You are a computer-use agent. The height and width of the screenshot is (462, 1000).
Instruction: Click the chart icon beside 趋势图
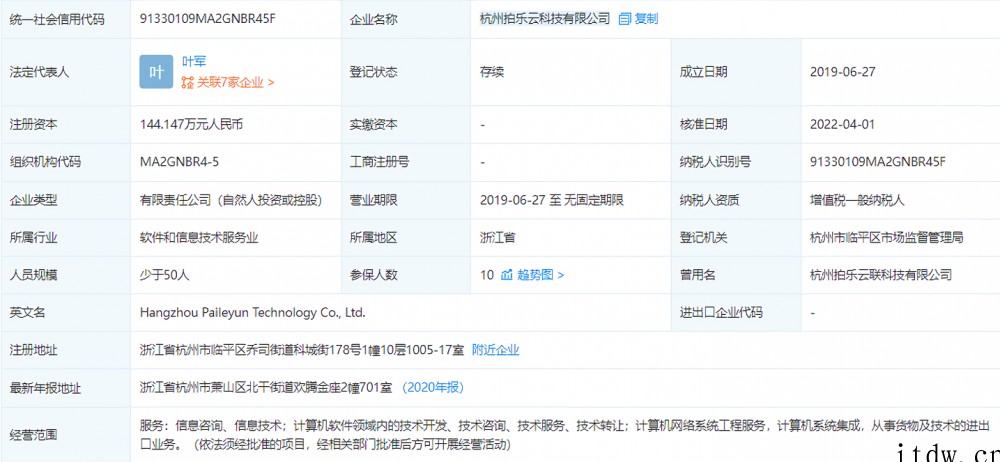pos(507,275)
